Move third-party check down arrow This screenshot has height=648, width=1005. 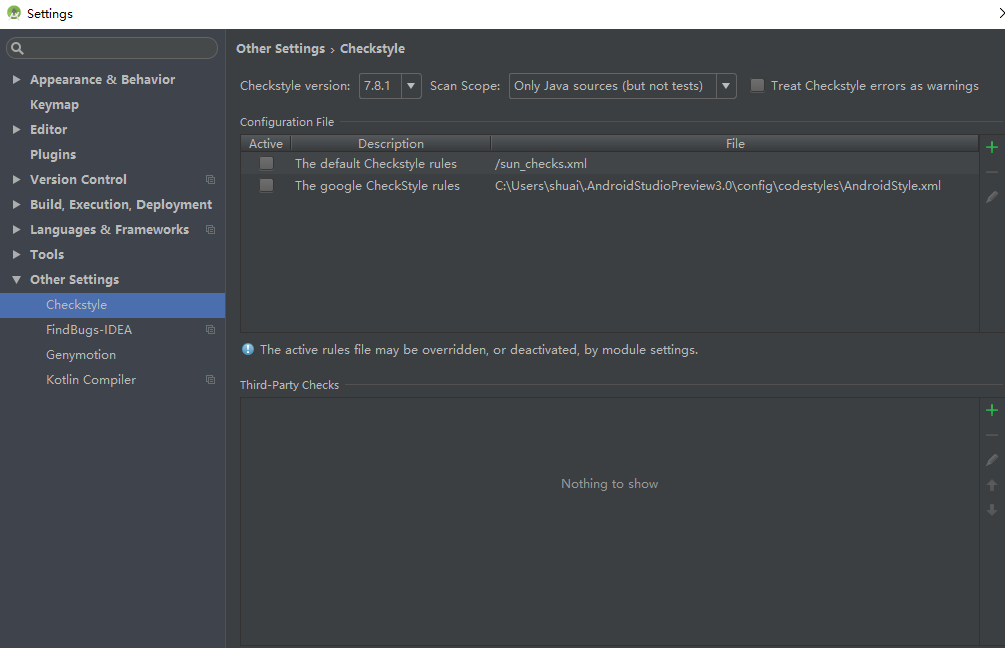click(992, 510)
